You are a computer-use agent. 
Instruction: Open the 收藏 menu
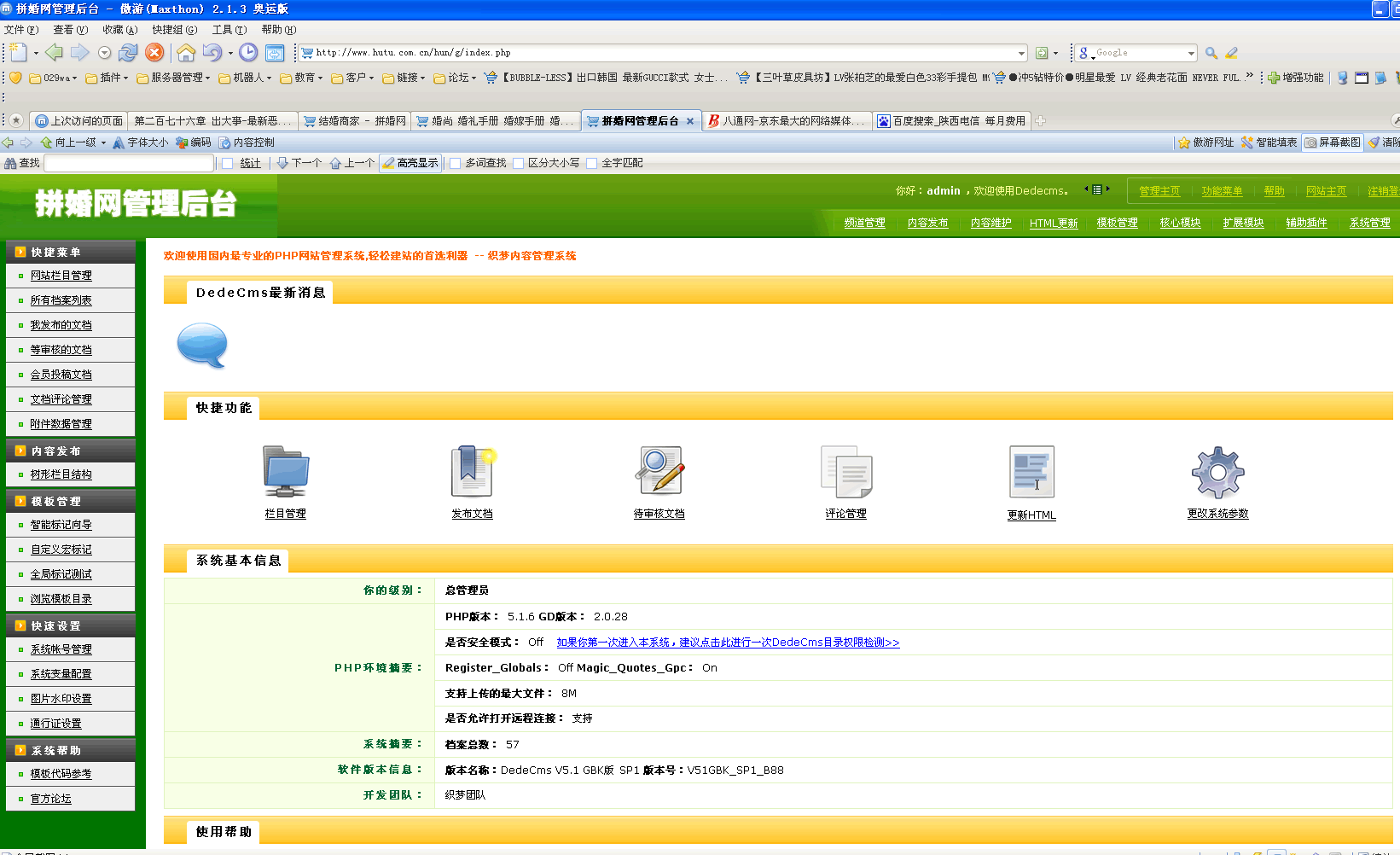(119, 30)
